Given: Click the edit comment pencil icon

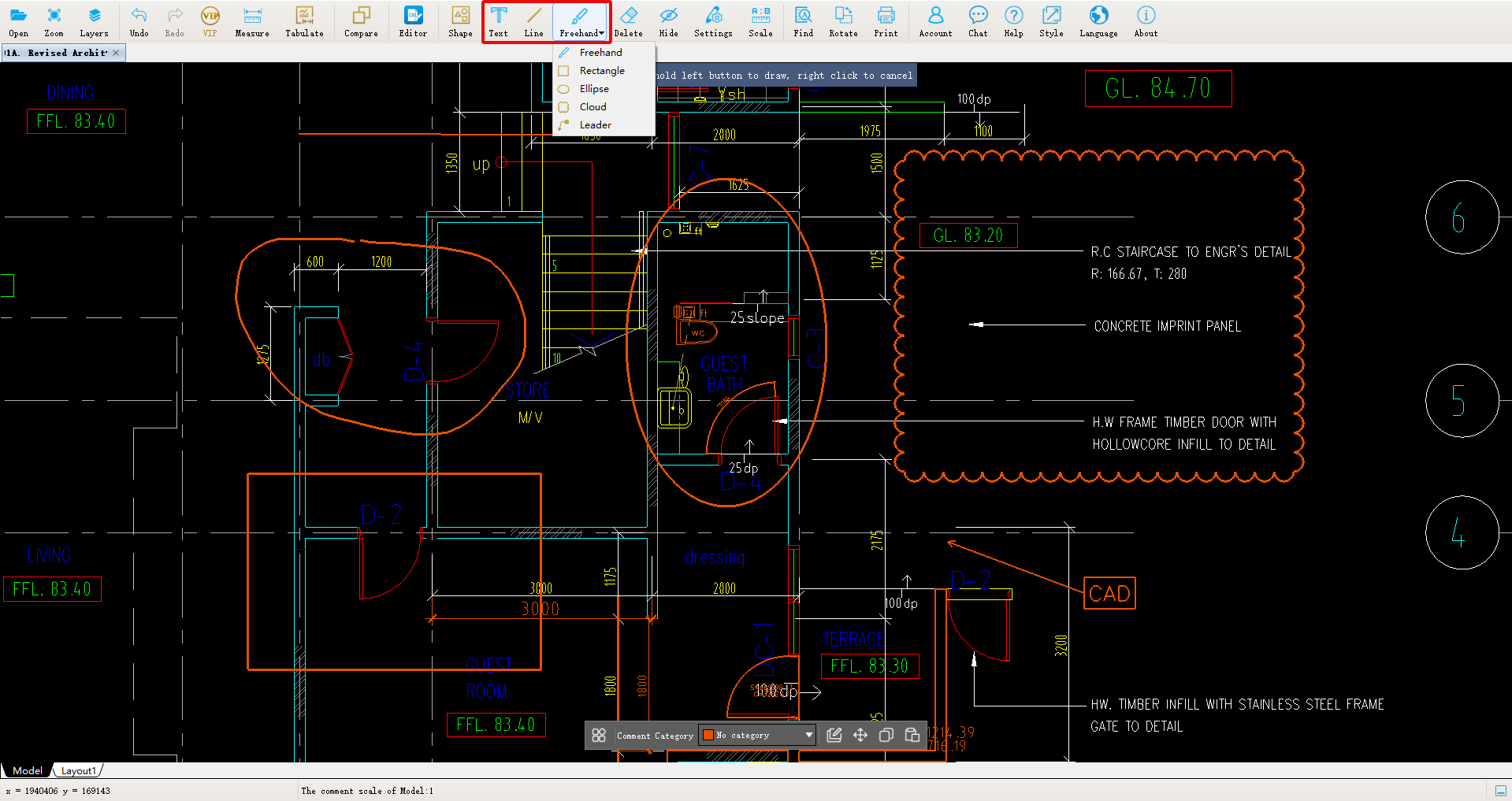Looking at the screenshot, I should pos(834,735).
